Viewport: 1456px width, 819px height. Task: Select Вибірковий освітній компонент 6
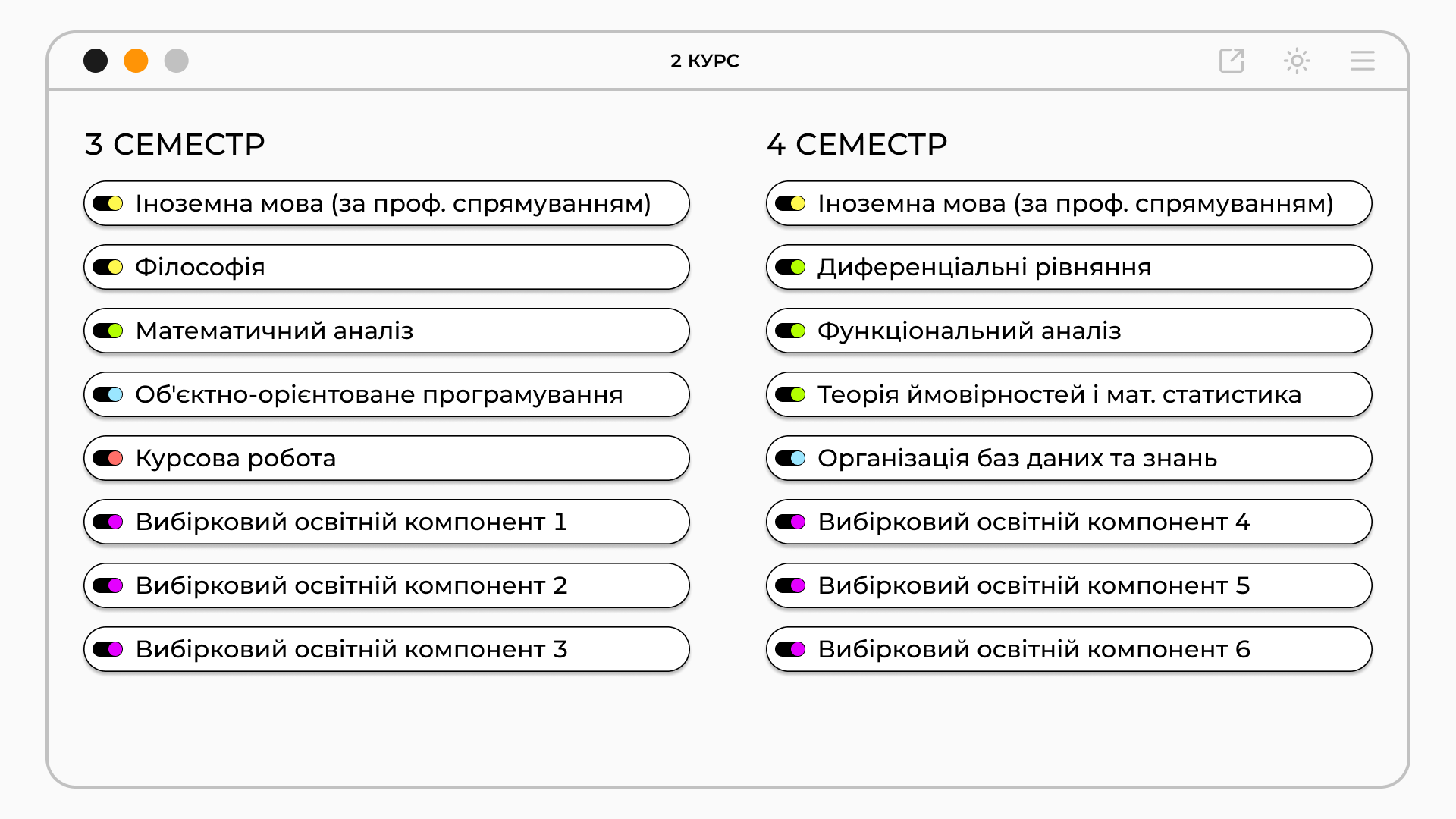coord(1069,649)
